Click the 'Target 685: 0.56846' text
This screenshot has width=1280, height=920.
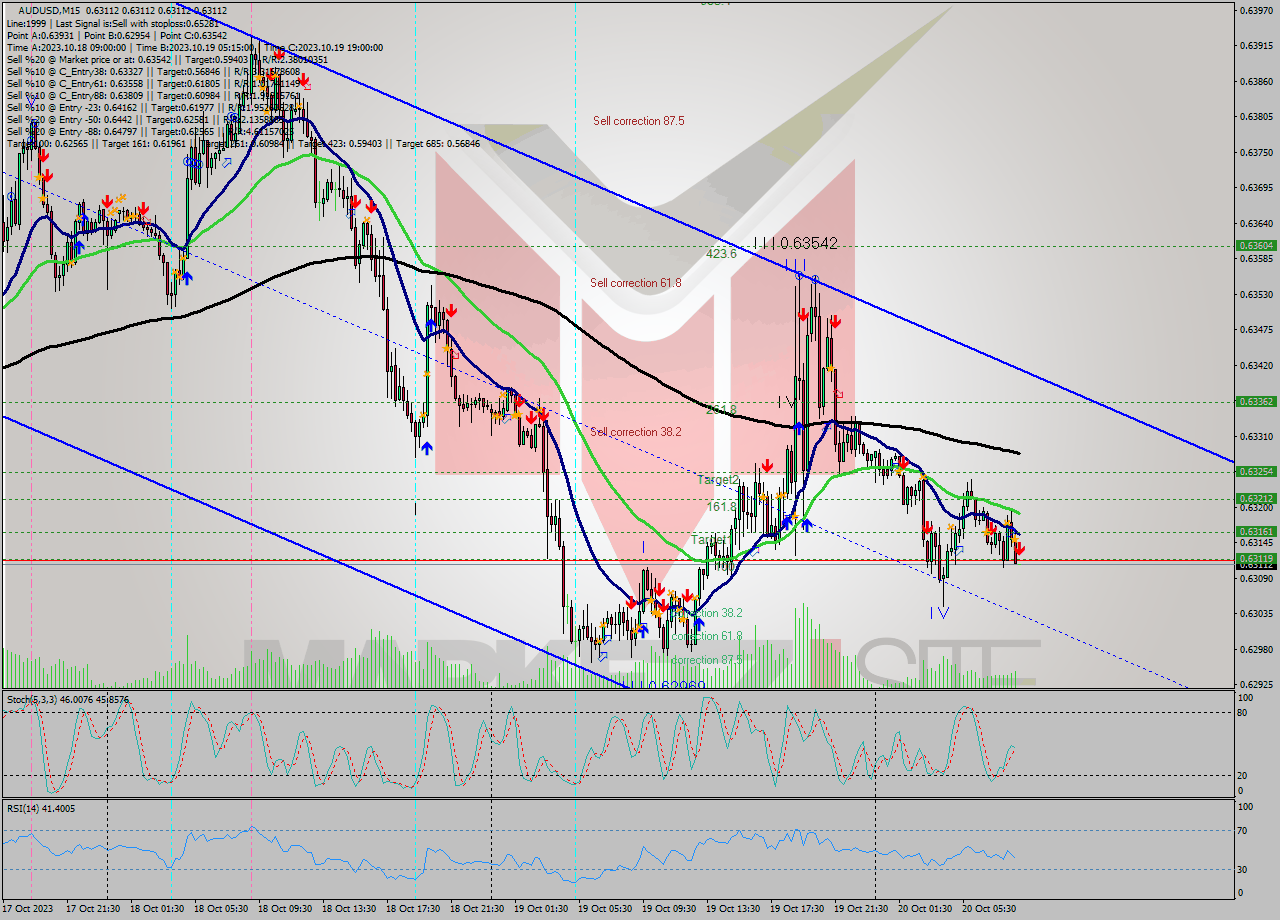point(438,143)
